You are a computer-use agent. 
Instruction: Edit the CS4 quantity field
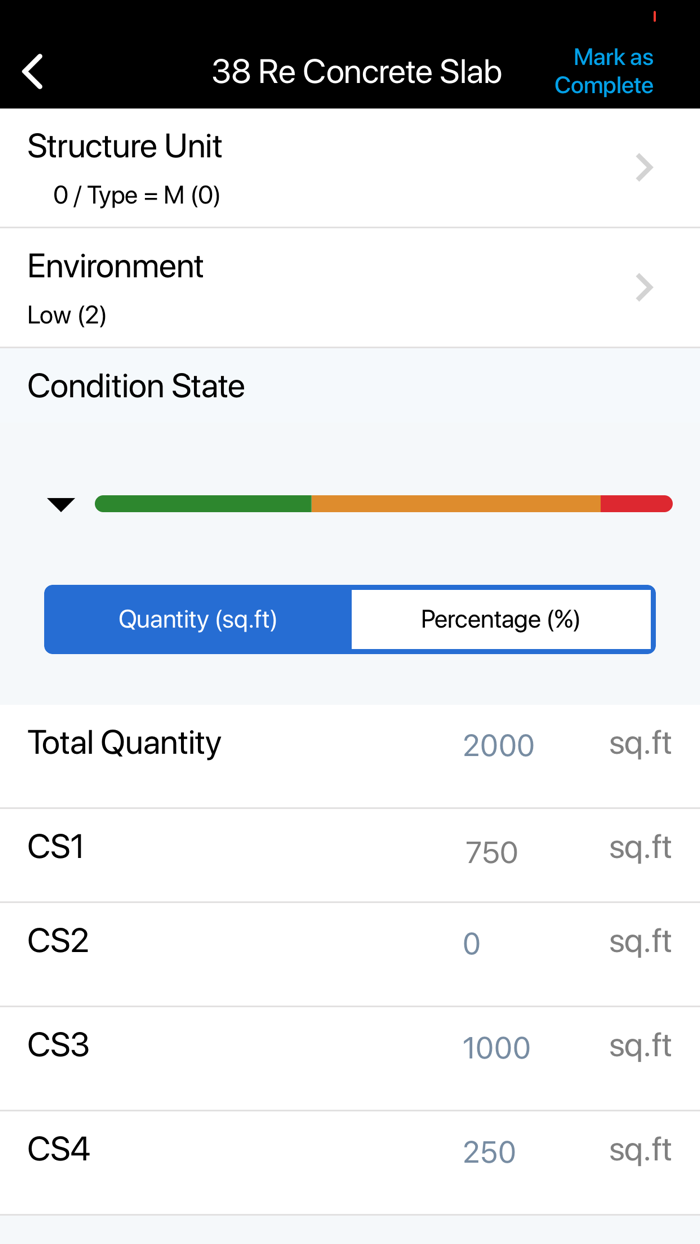(x=489, y=1152)
